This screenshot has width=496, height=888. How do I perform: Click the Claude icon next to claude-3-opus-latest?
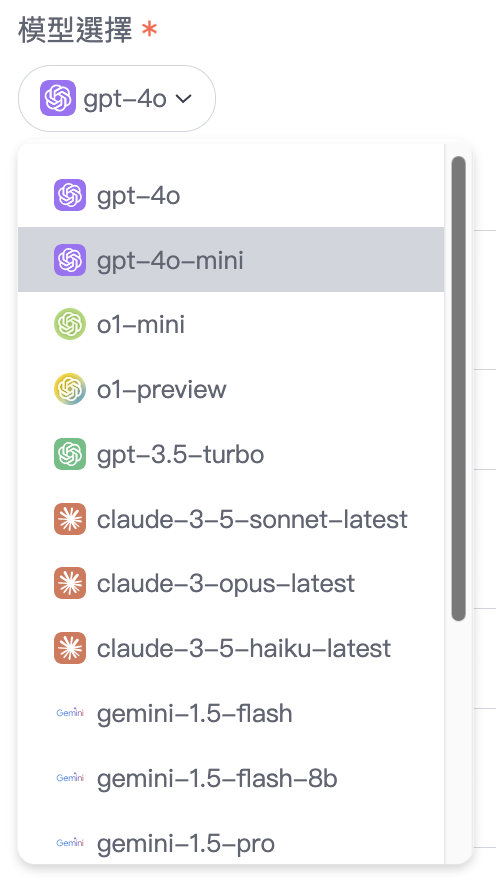(x=70, y=583)
